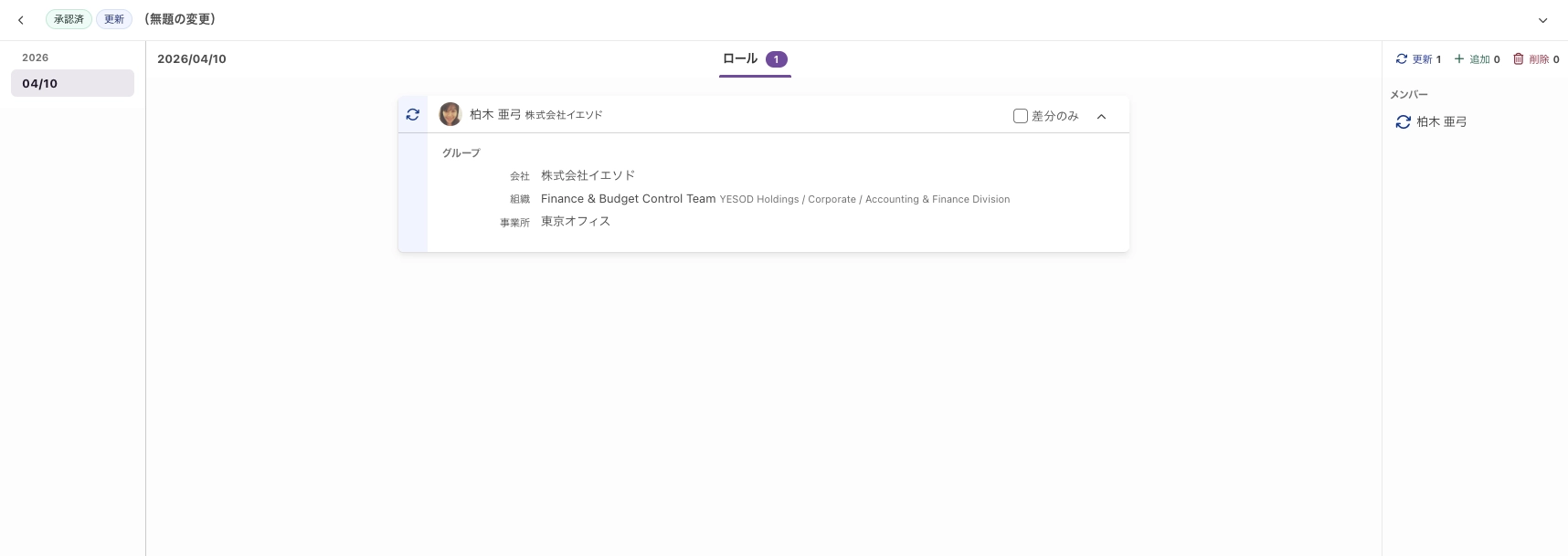The image size is (1568, 556).
Task: Enable the 差分のみ checkbox
Action: [x=1021, y=116]
